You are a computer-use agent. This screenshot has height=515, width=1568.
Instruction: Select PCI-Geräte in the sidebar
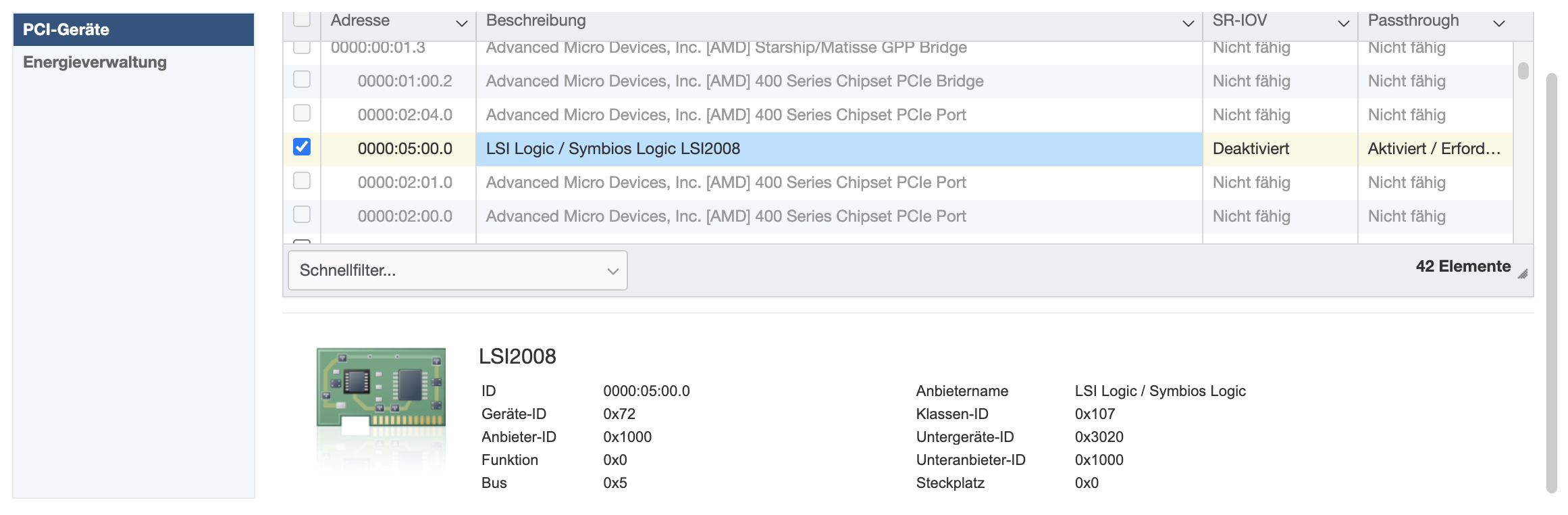click(x=133, y=30)
